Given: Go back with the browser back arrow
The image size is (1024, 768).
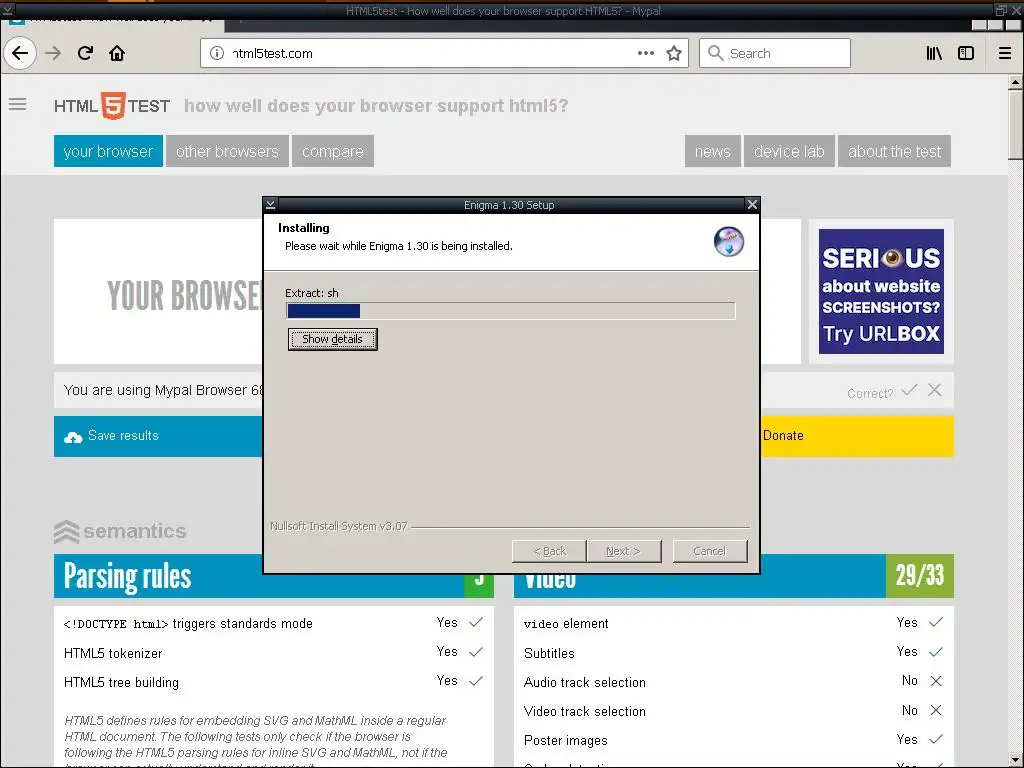Looking at the screenshot, I should tap(20, 53).
